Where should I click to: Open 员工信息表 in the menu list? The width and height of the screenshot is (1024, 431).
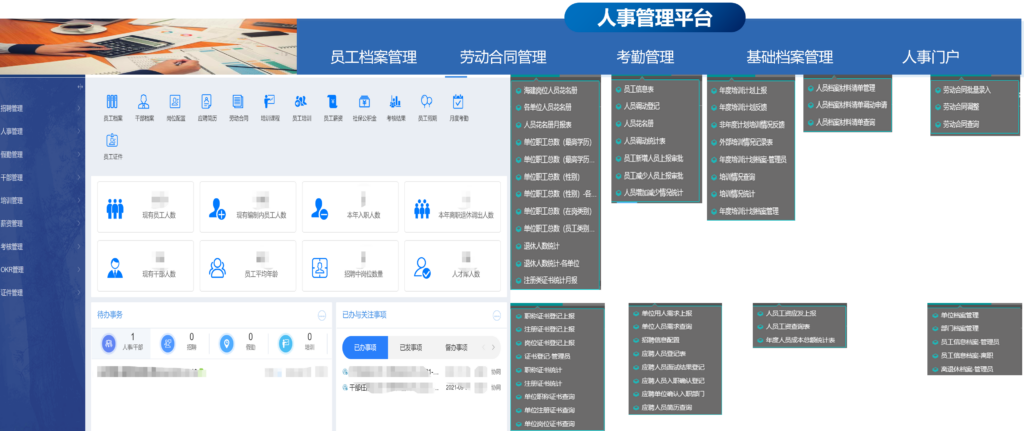coord(640,89)
